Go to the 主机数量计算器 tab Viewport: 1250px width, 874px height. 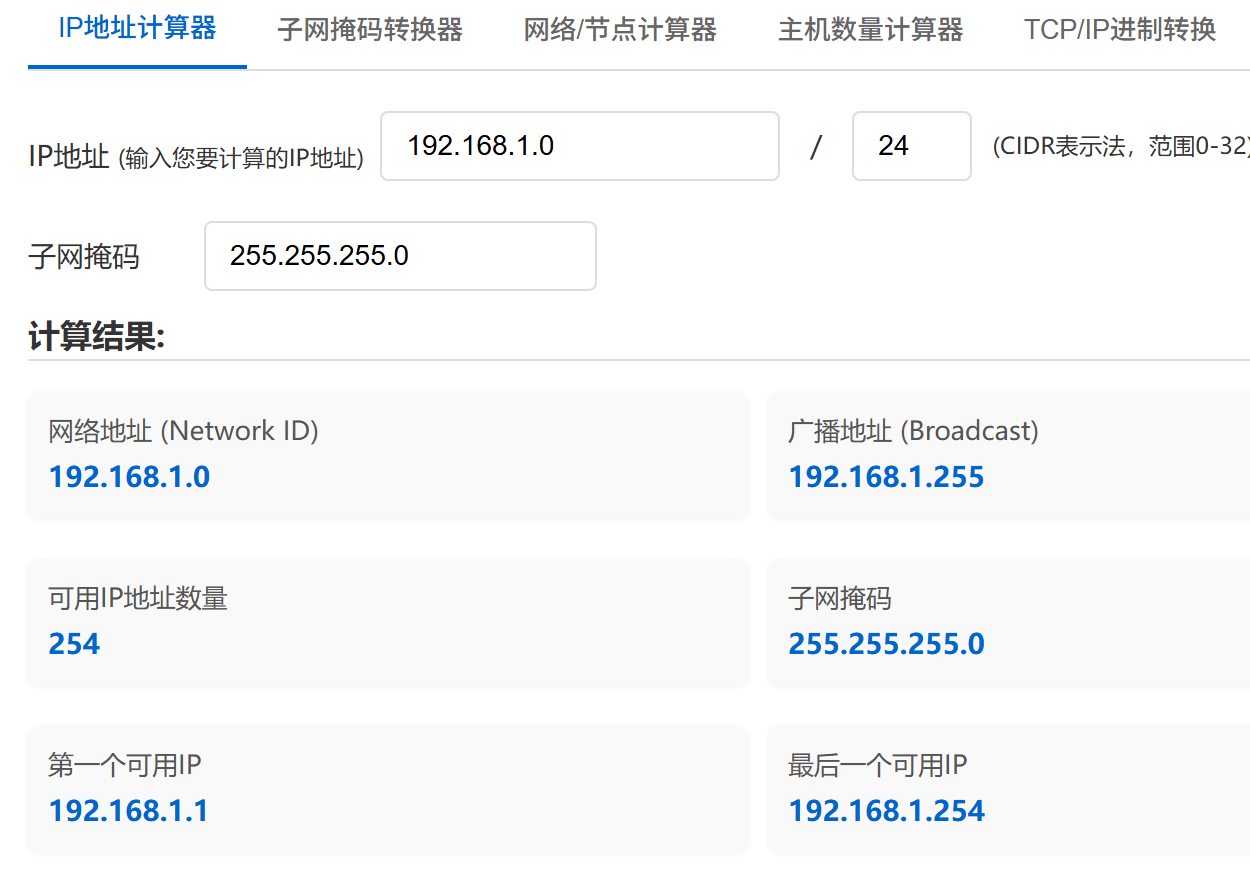point(870,30)
